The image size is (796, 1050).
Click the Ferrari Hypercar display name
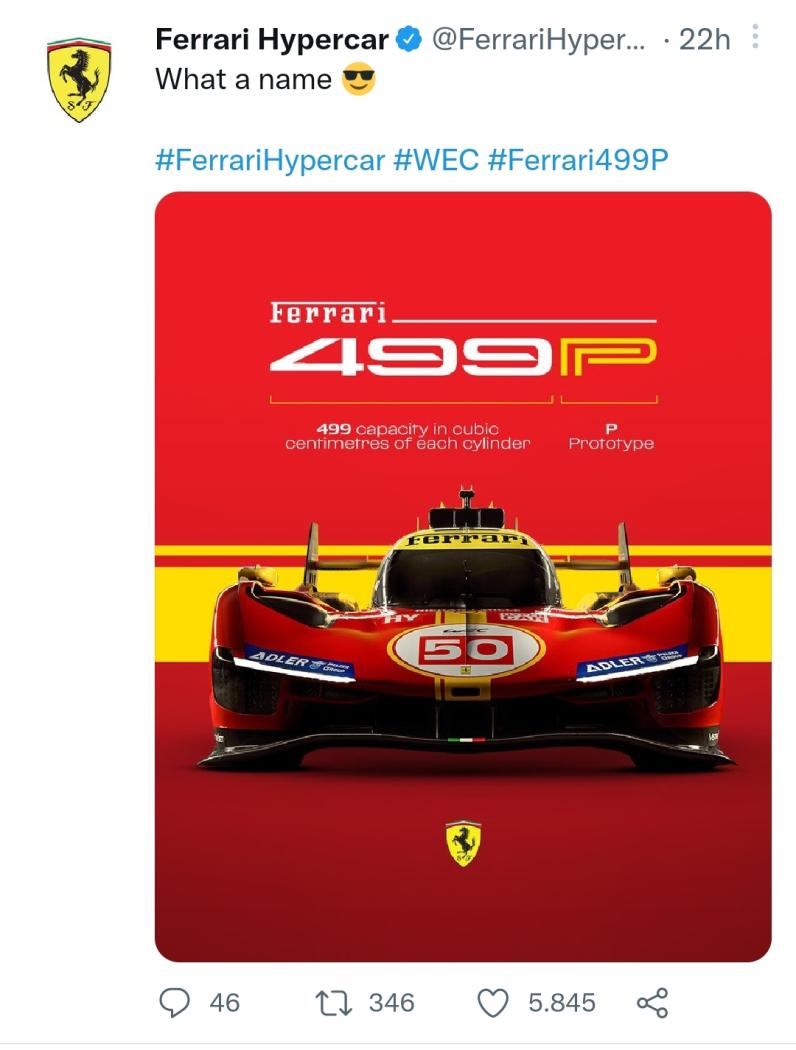coord(272,40)
